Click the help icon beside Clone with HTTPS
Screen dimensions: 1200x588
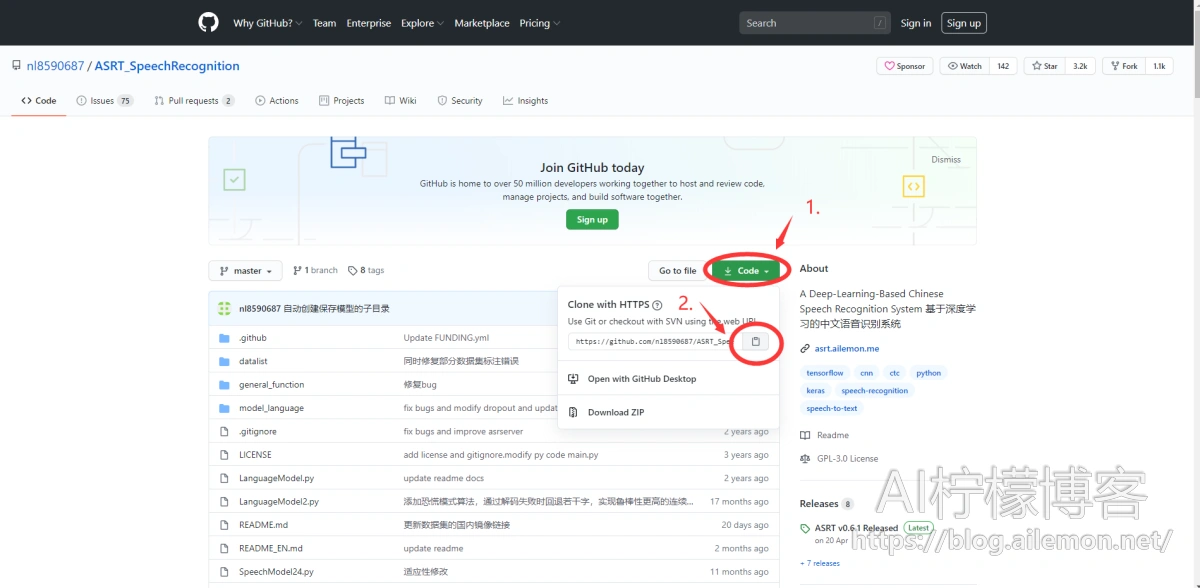click(x=657, y=305)
